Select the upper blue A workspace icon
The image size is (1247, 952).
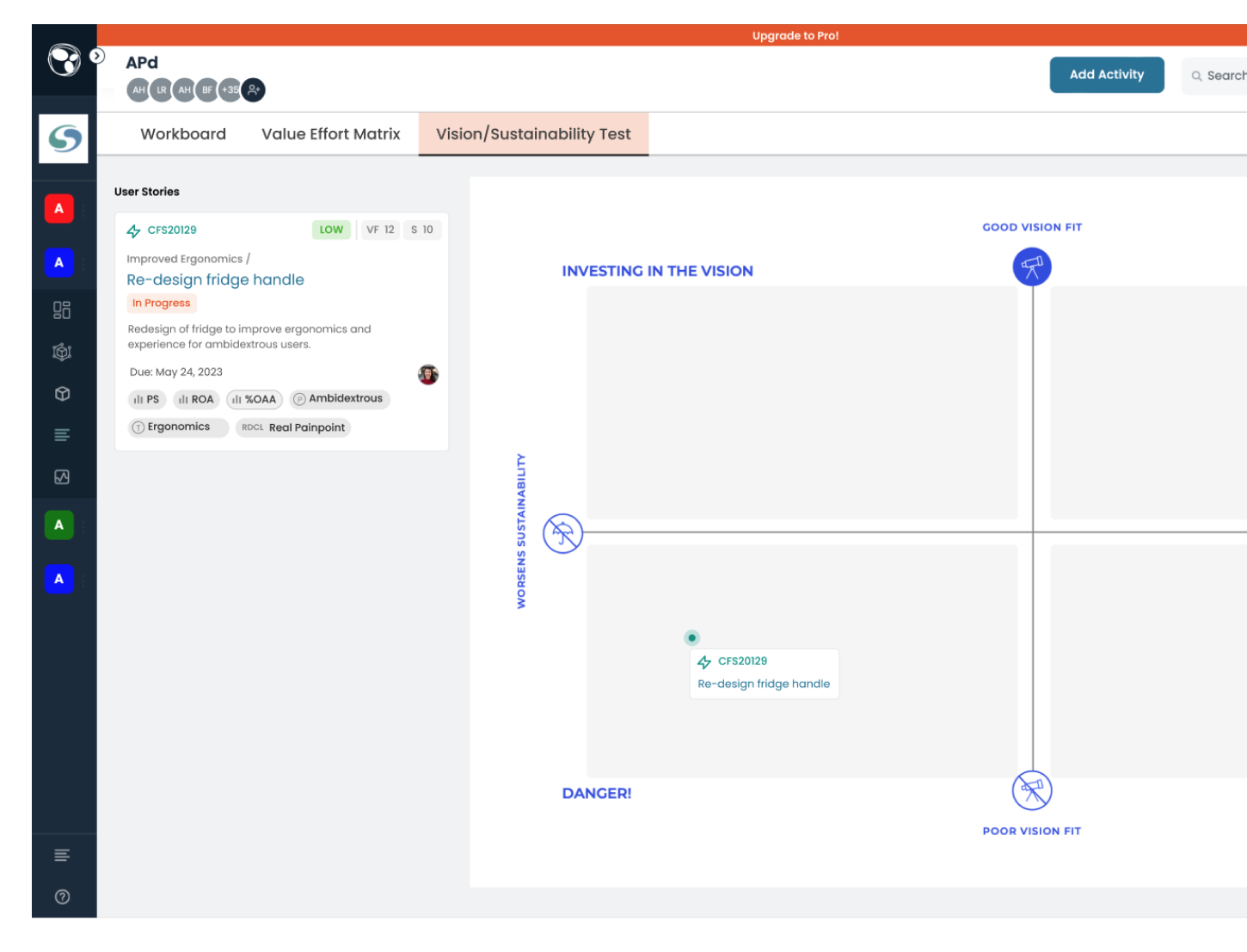point(59,262)
